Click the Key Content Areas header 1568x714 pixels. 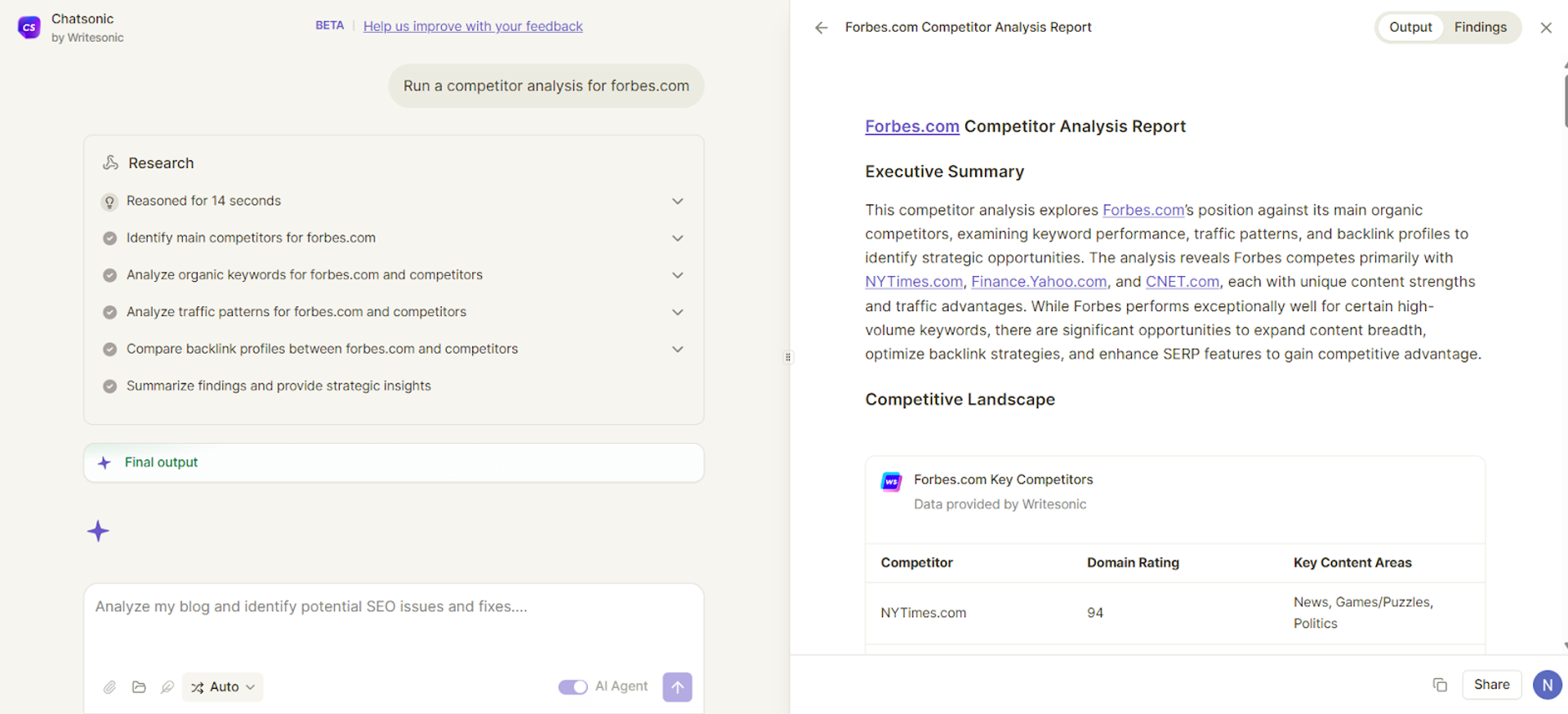tap(1352, 563)
